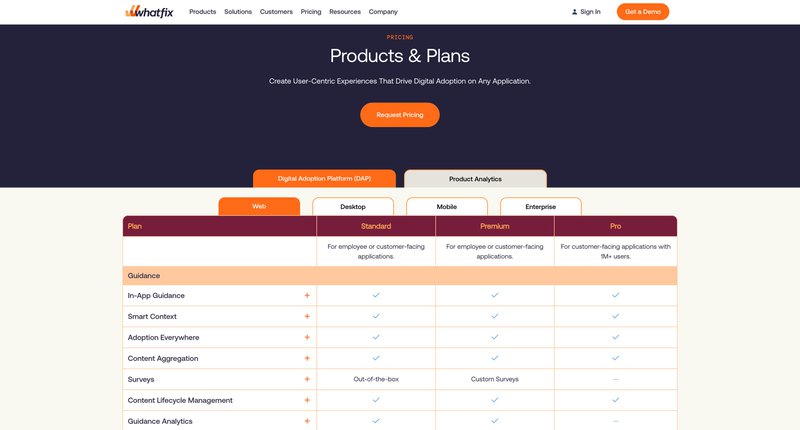Expand the Smart Context row plus icon
800x430 pixels.
pos(307,316)
